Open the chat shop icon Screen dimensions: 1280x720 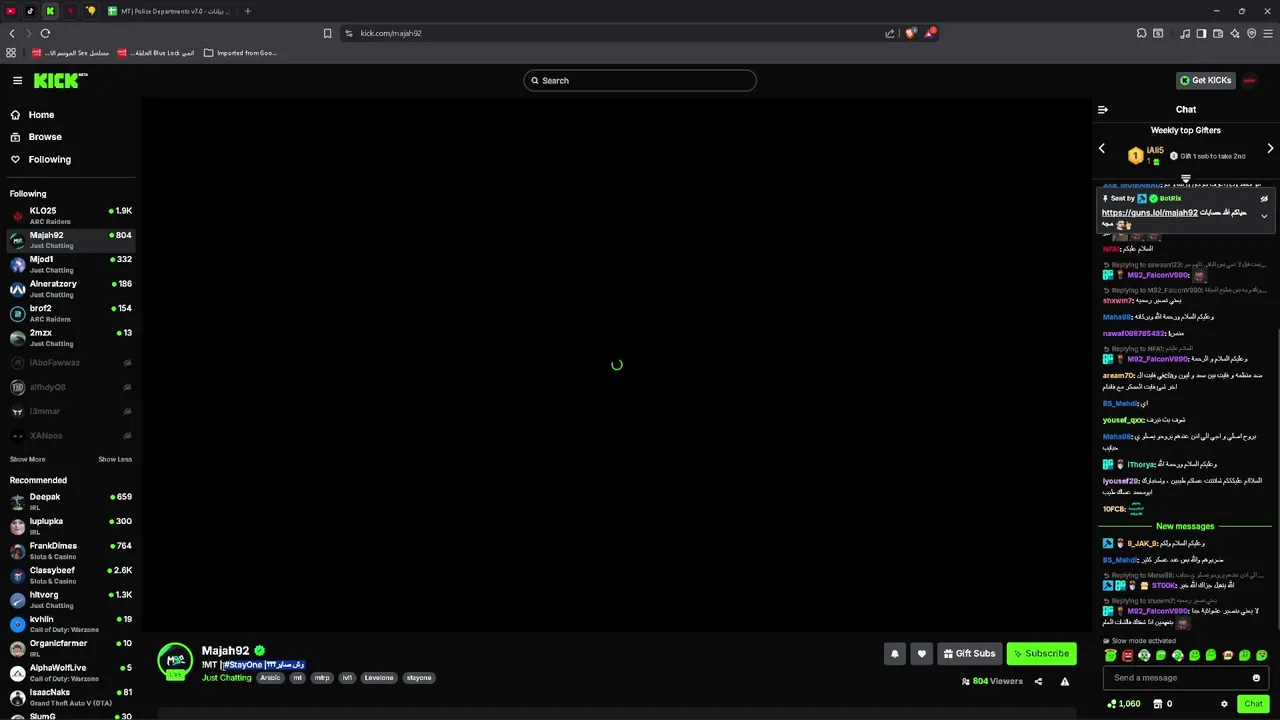coord(1158,704)
